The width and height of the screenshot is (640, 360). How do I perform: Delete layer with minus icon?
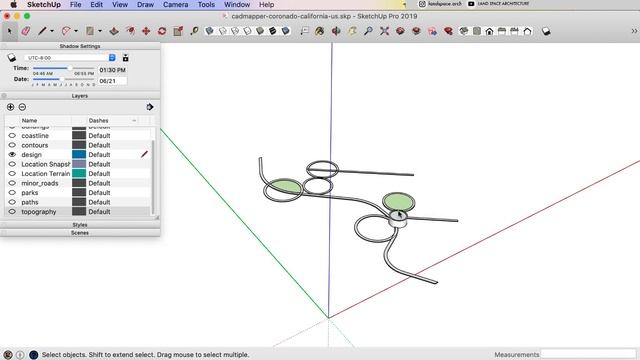22,107
